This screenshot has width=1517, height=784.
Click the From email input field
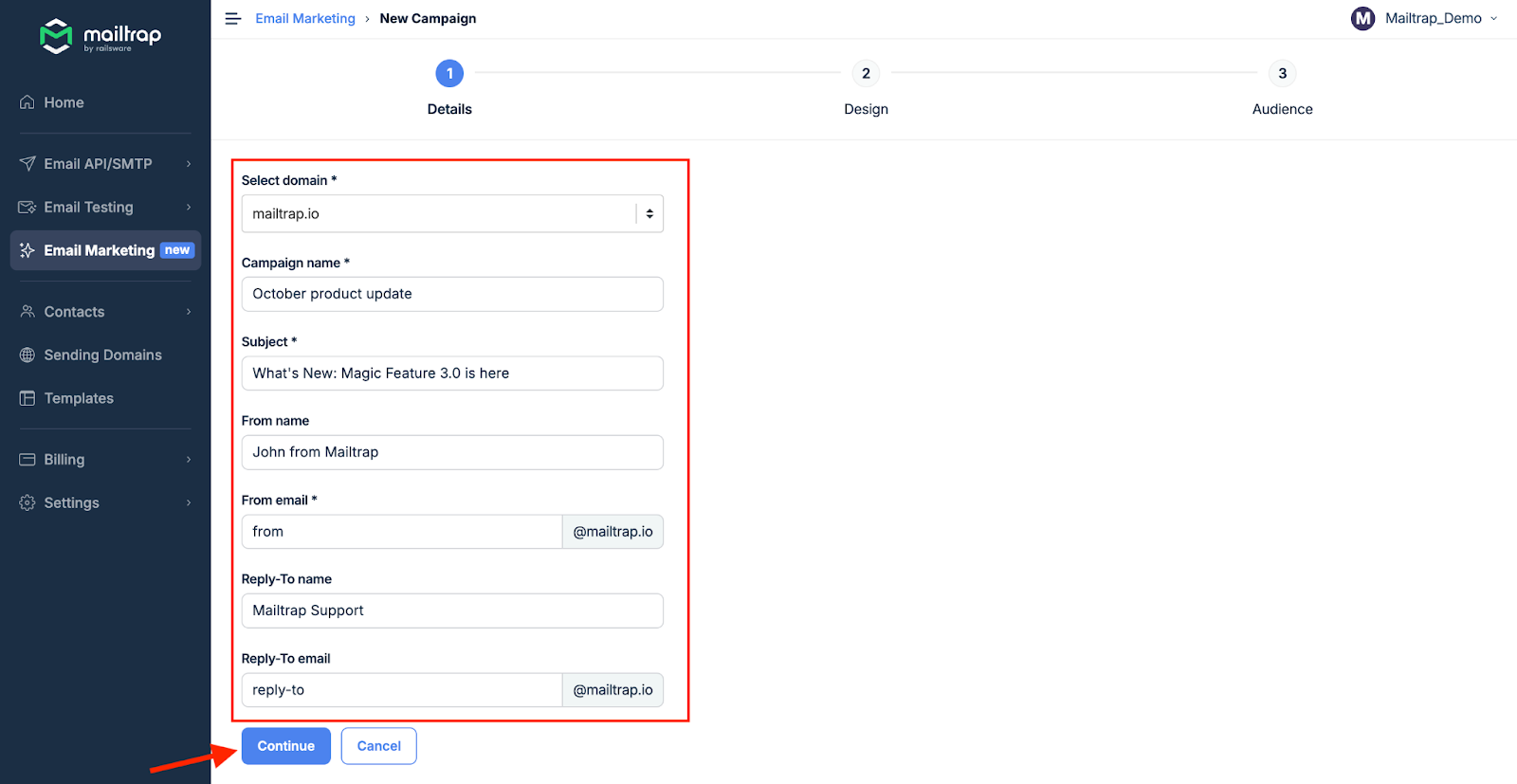[402, 532]
